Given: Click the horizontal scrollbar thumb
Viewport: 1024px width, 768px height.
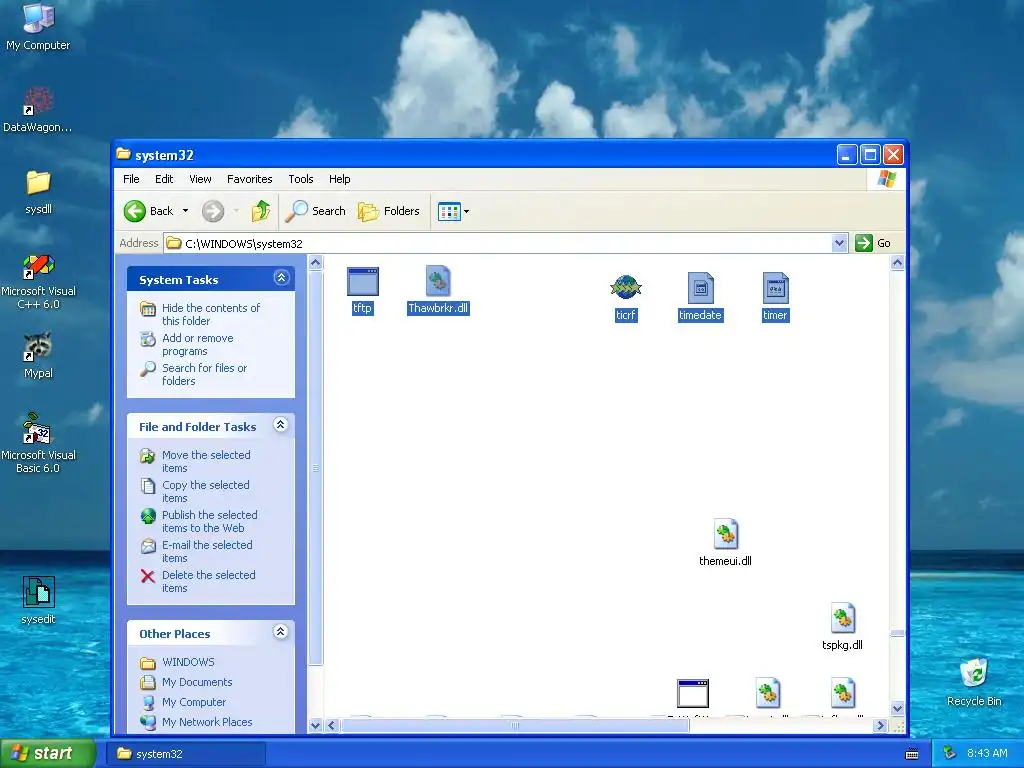Looking at the screenshot, I should [515, 725].
